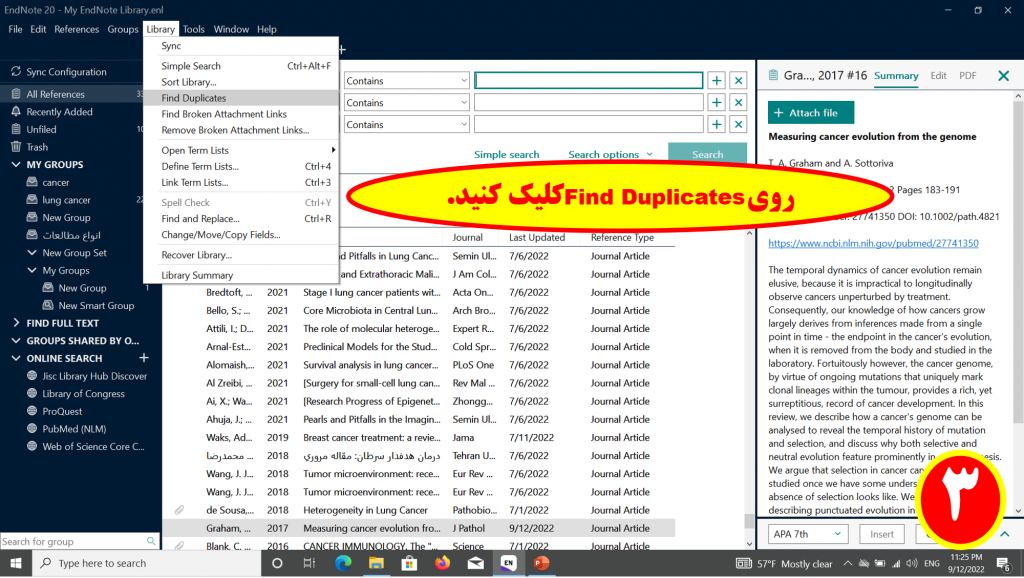The width and height of the screenshot is (1024, 578).
Task: Sort by the Reference Type column header
Action: 622,238
